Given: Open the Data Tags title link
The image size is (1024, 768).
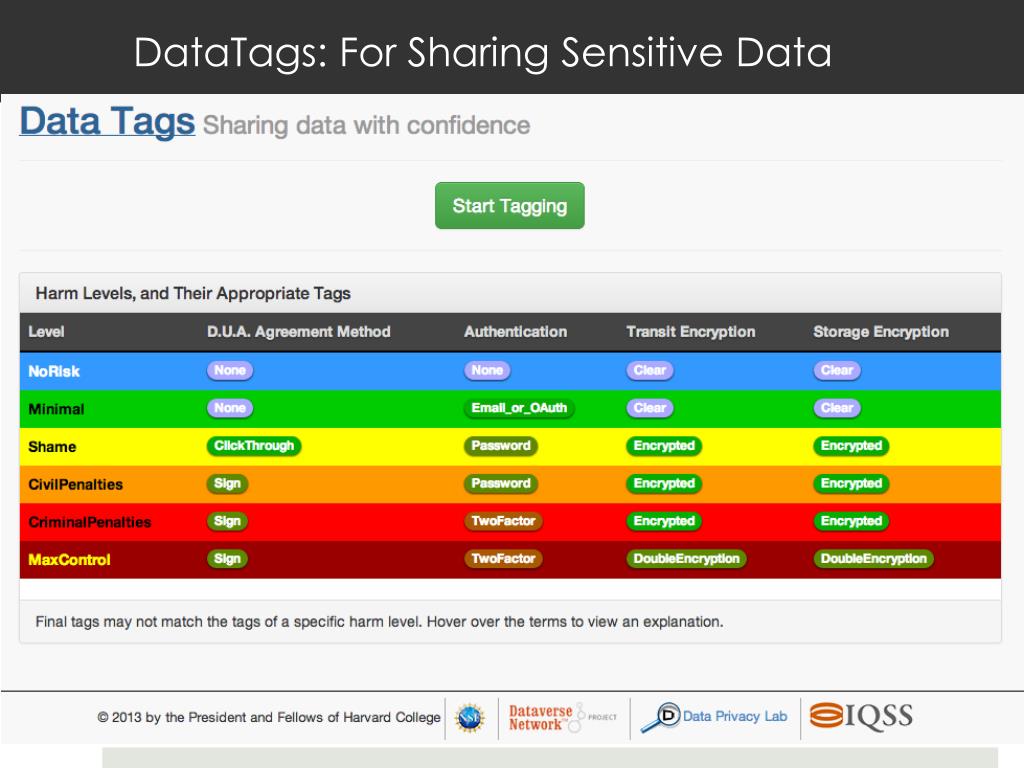Looking at the screenshot, I should click(x=107, y=121).
